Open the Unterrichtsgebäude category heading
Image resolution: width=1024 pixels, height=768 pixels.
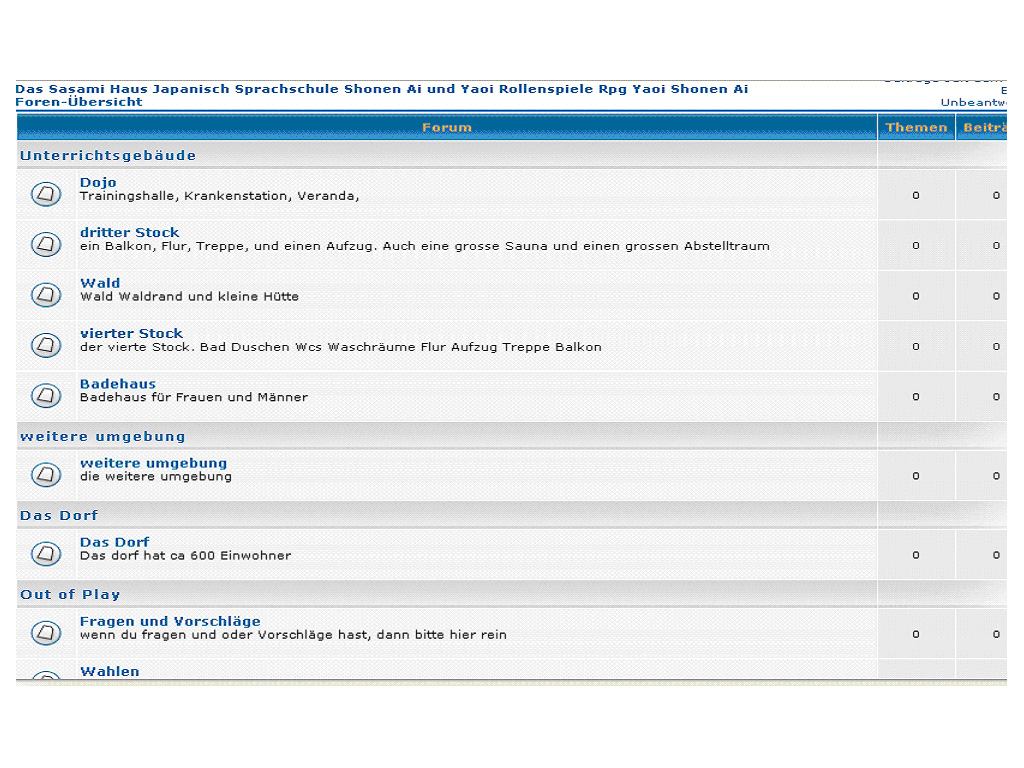tap(108, 155)
